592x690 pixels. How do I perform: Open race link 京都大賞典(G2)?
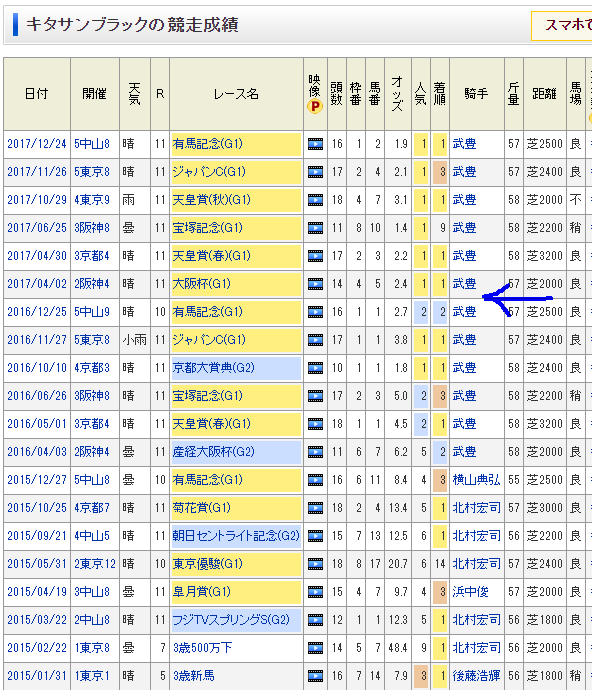[213, 368]
